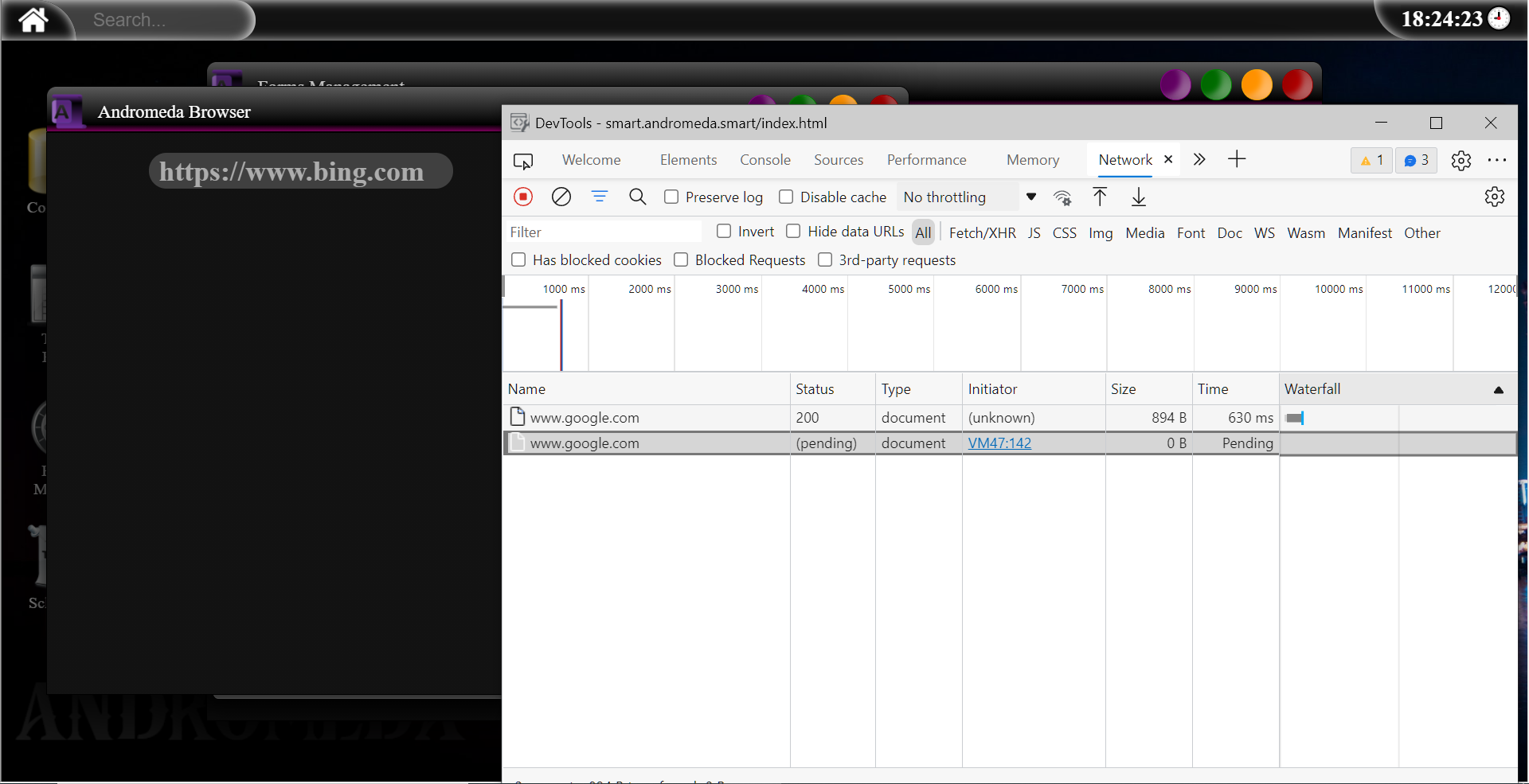Open the Performance panel
The height and width of the screenshot is (784, 1529).
click(x=926, y=159)
